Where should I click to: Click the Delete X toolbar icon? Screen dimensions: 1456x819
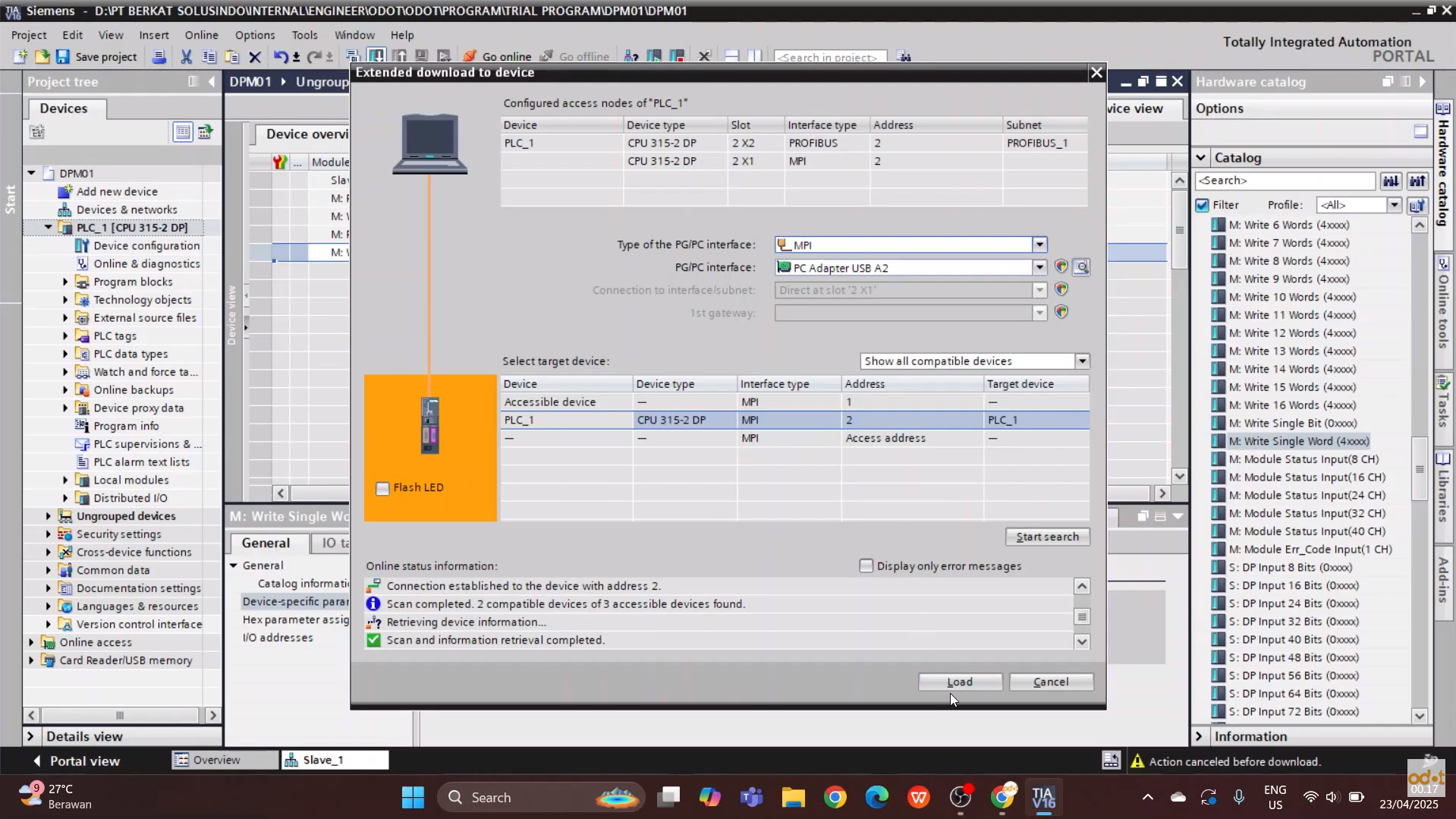click(x=255, y=56)
